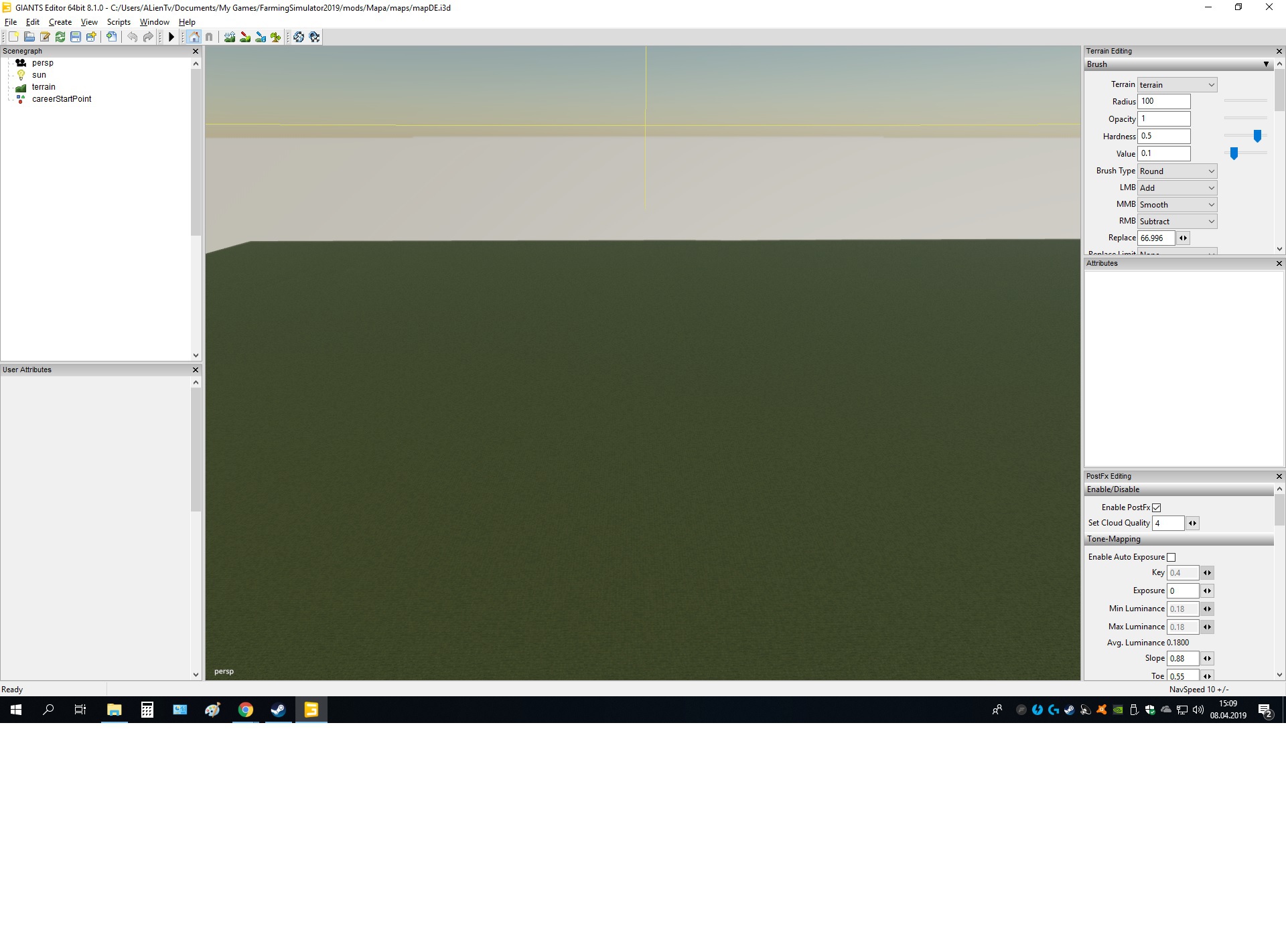
Task: Select the sun light node
Action: tap(39, 75)
